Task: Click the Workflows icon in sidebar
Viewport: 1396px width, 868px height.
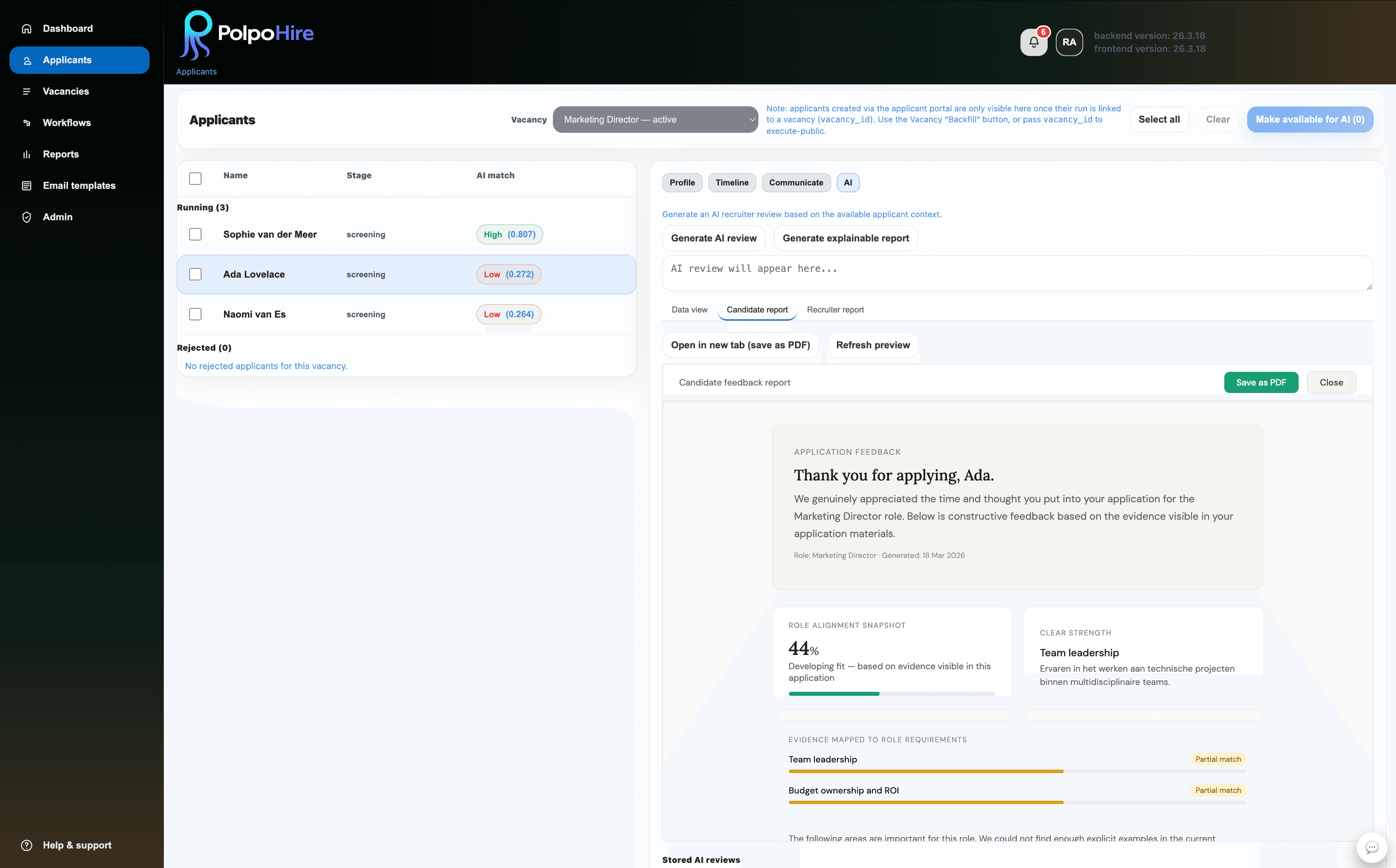Action: (x=27, y=123)
